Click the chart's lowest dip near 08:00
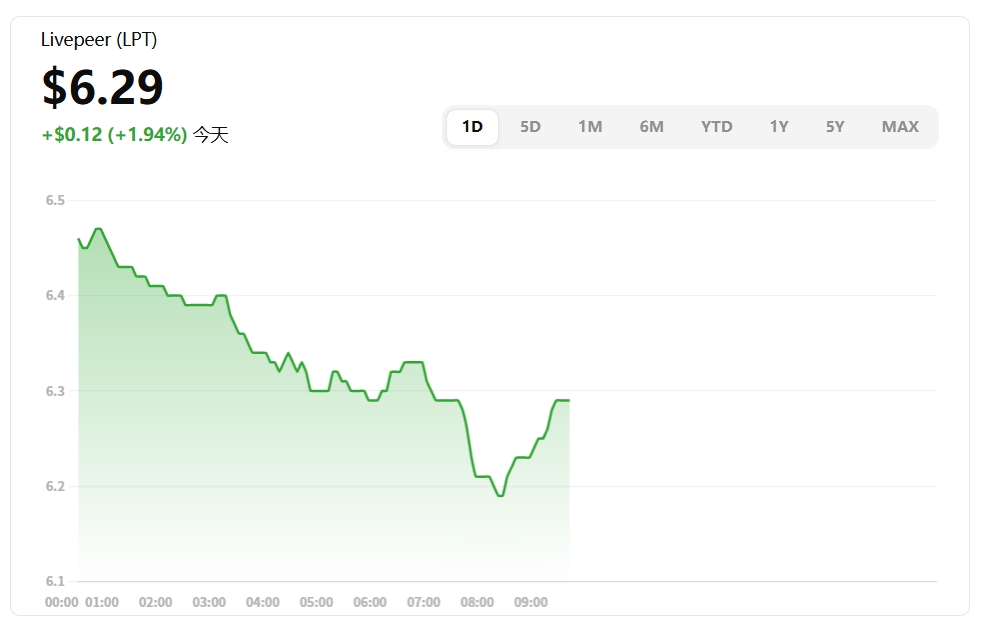 click(x=501, y=496)
